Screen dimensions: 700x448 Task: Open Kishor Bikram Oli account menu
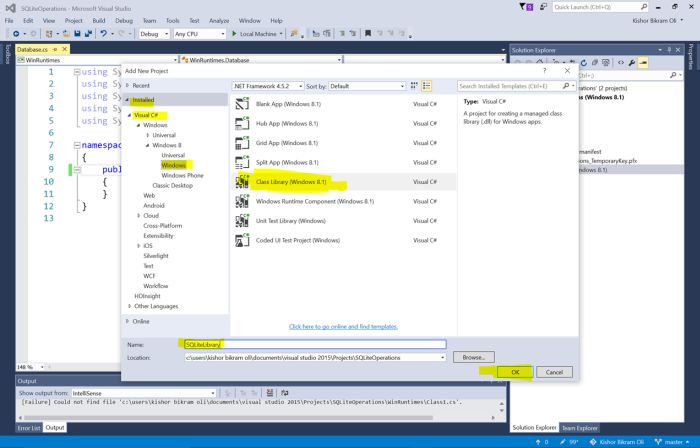(658, 21)
